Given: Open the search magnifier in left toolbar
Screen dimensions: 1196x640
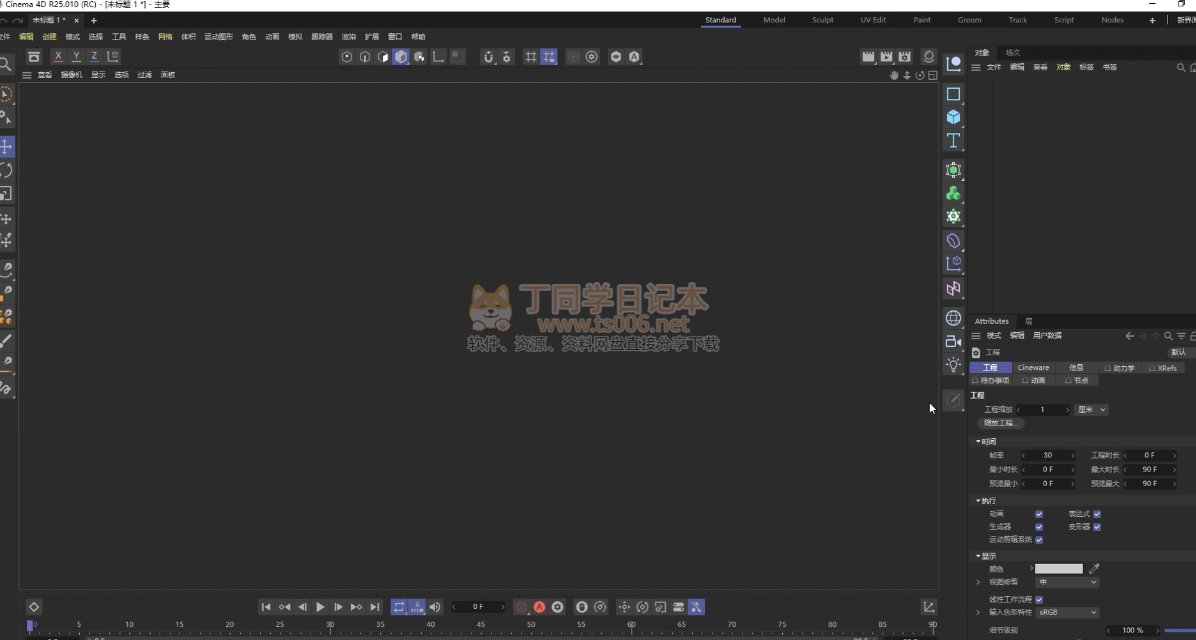Looking at the screenshot, I should point(5,64).
